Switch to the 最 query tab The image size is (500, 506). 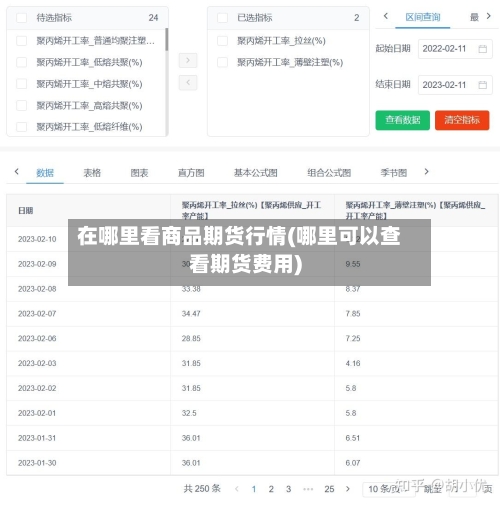coord(474,17)
